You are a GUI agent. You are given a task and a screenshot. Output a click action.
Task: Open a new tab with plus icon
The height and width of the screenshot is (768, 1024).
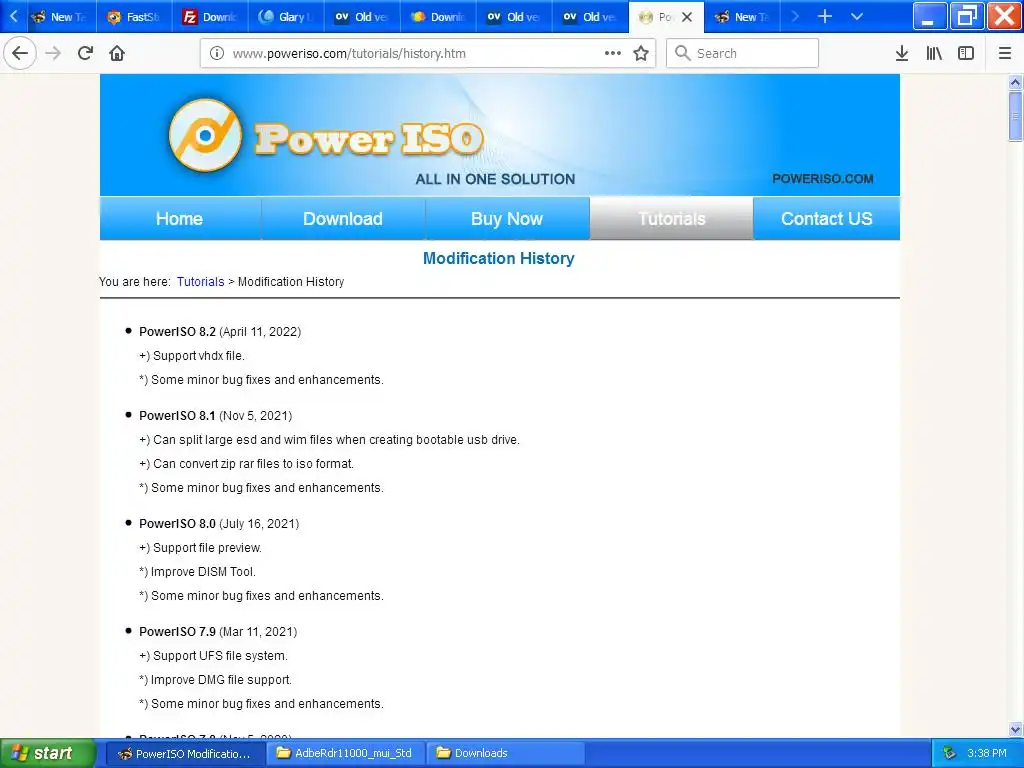point(825,16)
